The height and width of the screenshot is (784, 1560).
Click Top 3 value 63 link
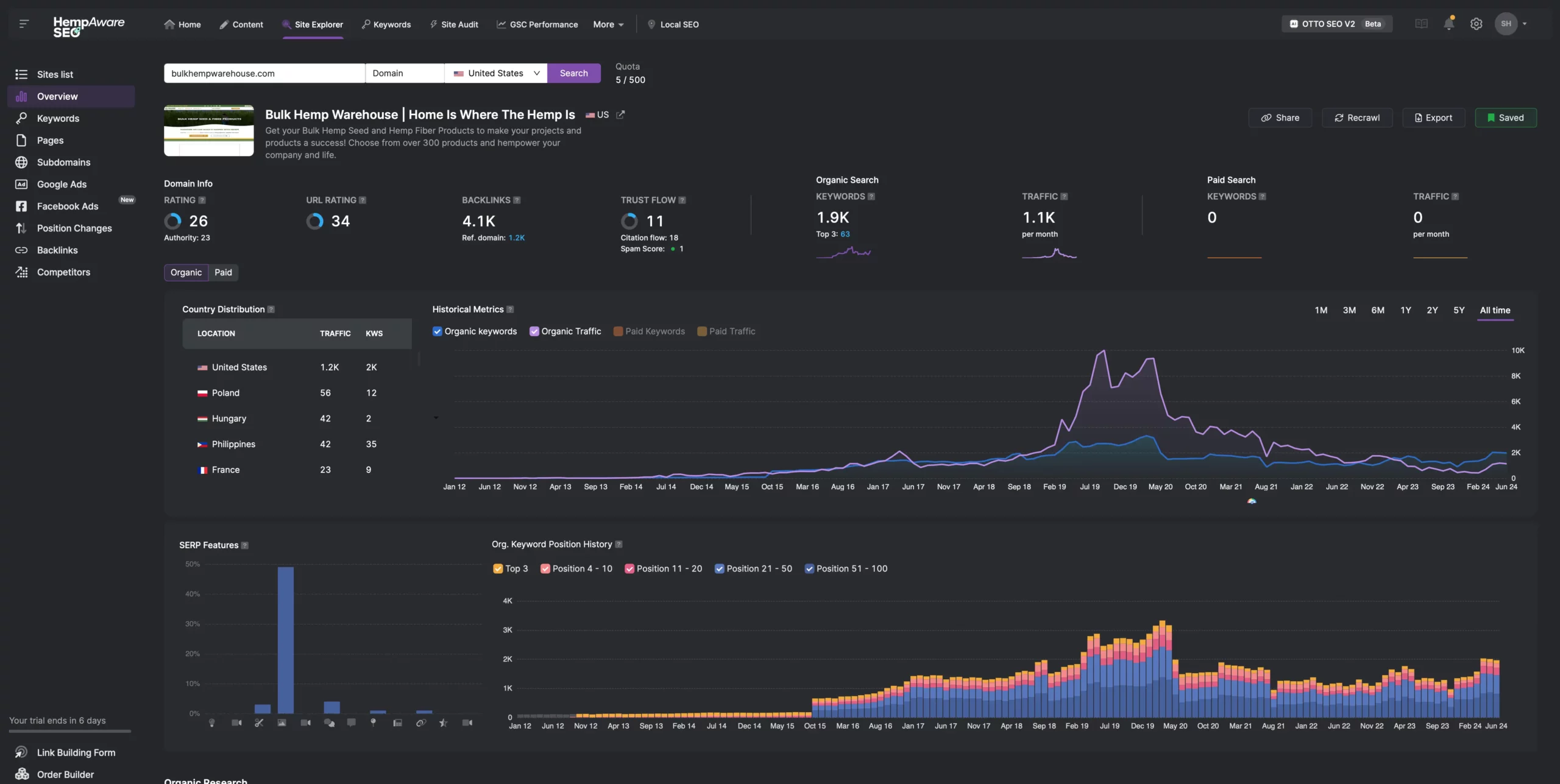click(x=845, y=234)
